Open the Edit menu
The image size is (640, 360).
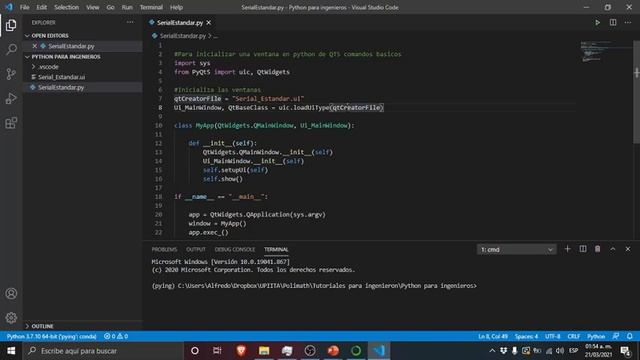click(x=41, y=7)
